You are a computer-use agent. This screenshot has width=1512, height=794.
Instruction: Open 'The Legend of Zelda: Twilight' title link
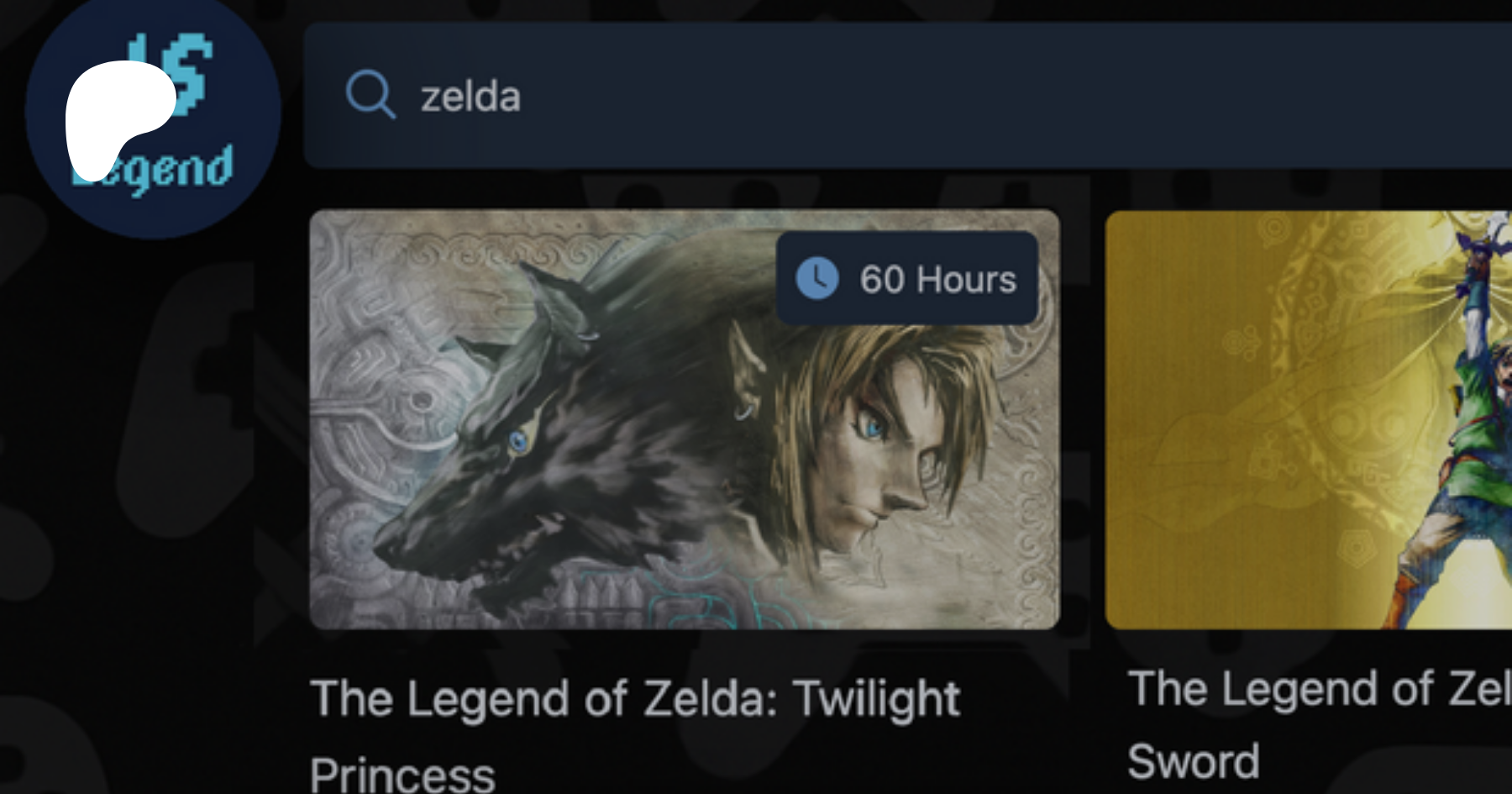coord(635,699)
